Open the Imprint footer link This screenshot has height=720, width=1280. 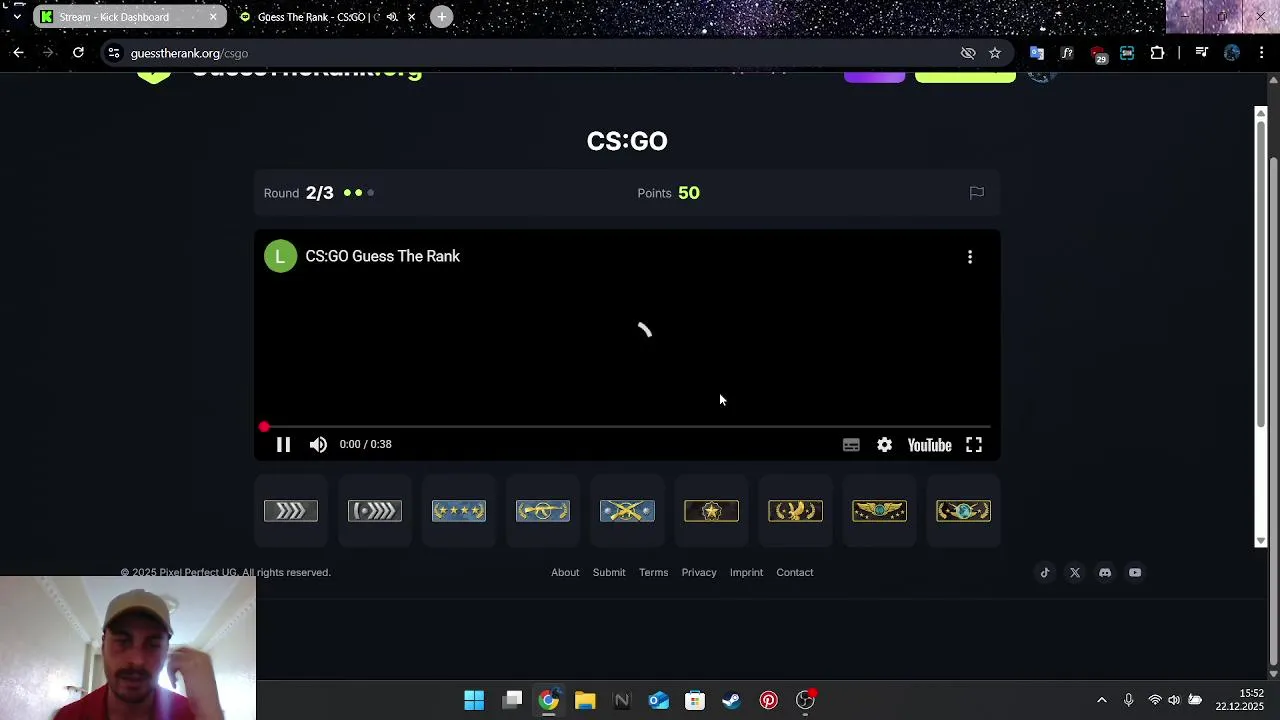(x=746, y=572)
